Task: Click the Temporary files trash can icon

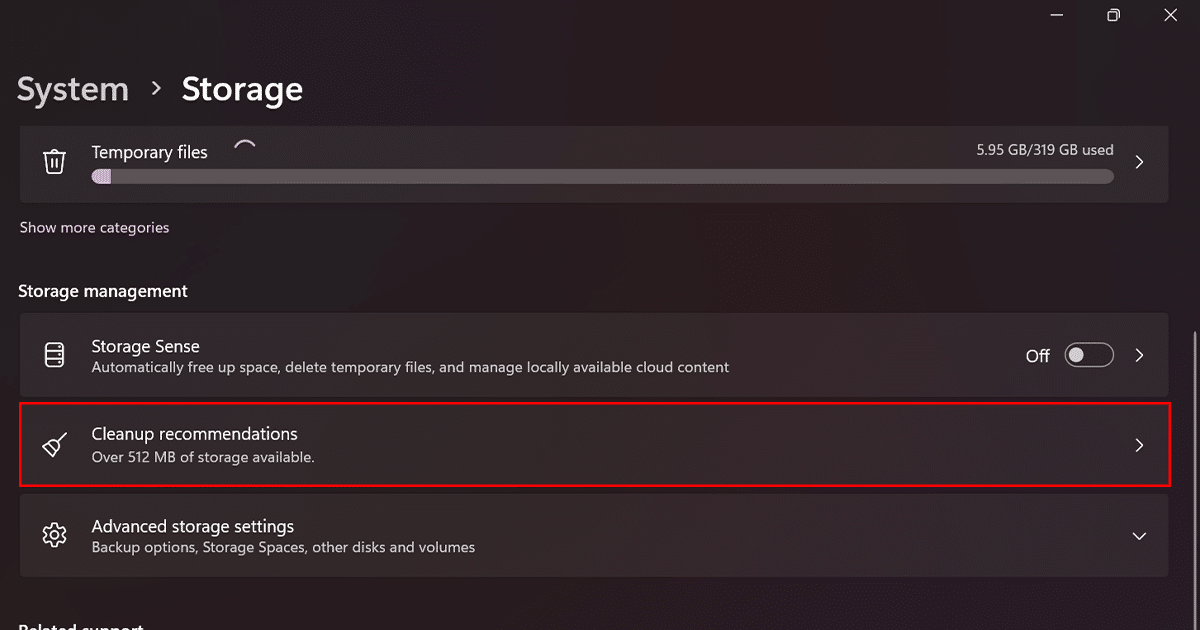Action: point(54,161)
